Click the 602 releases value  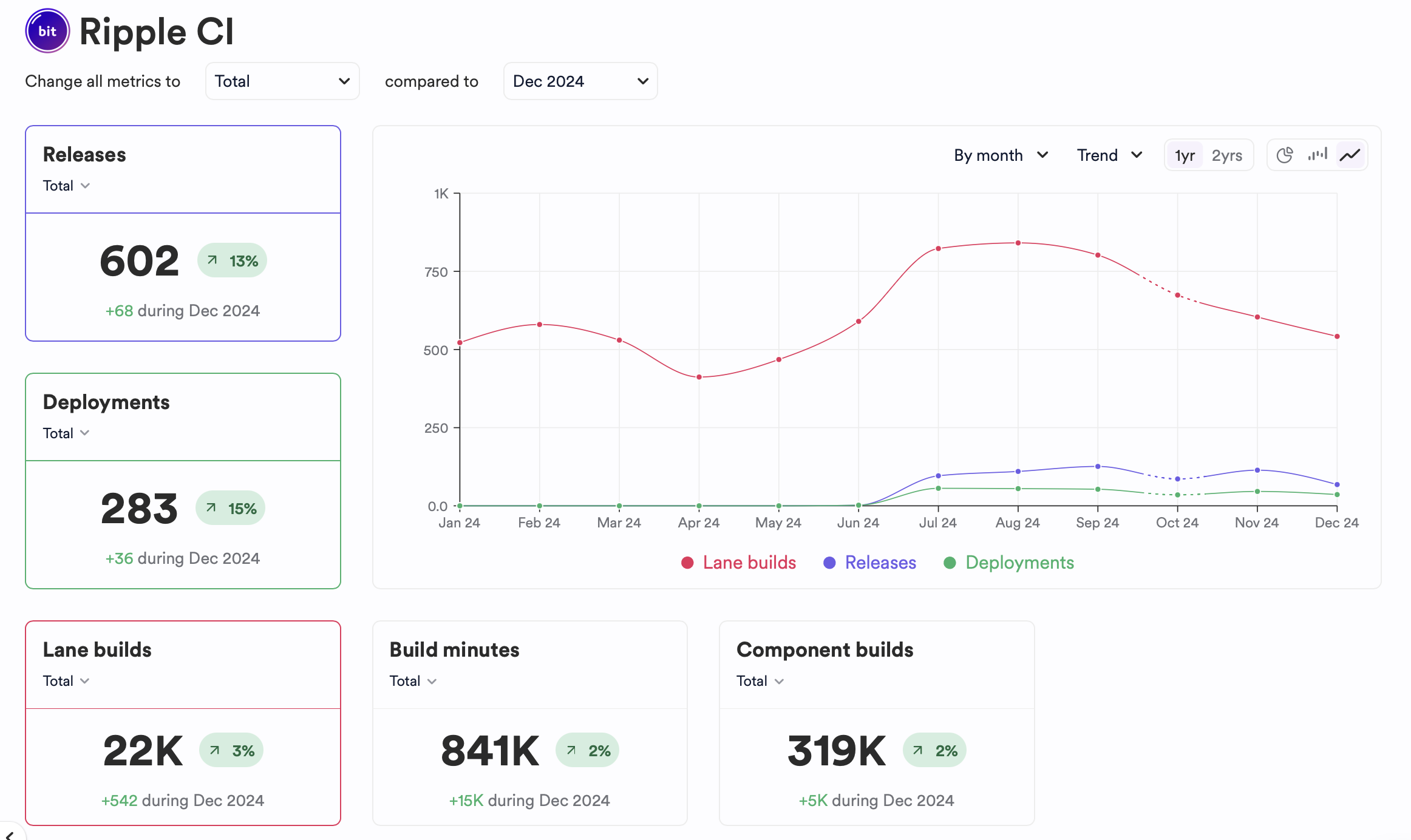pos(140,261)
